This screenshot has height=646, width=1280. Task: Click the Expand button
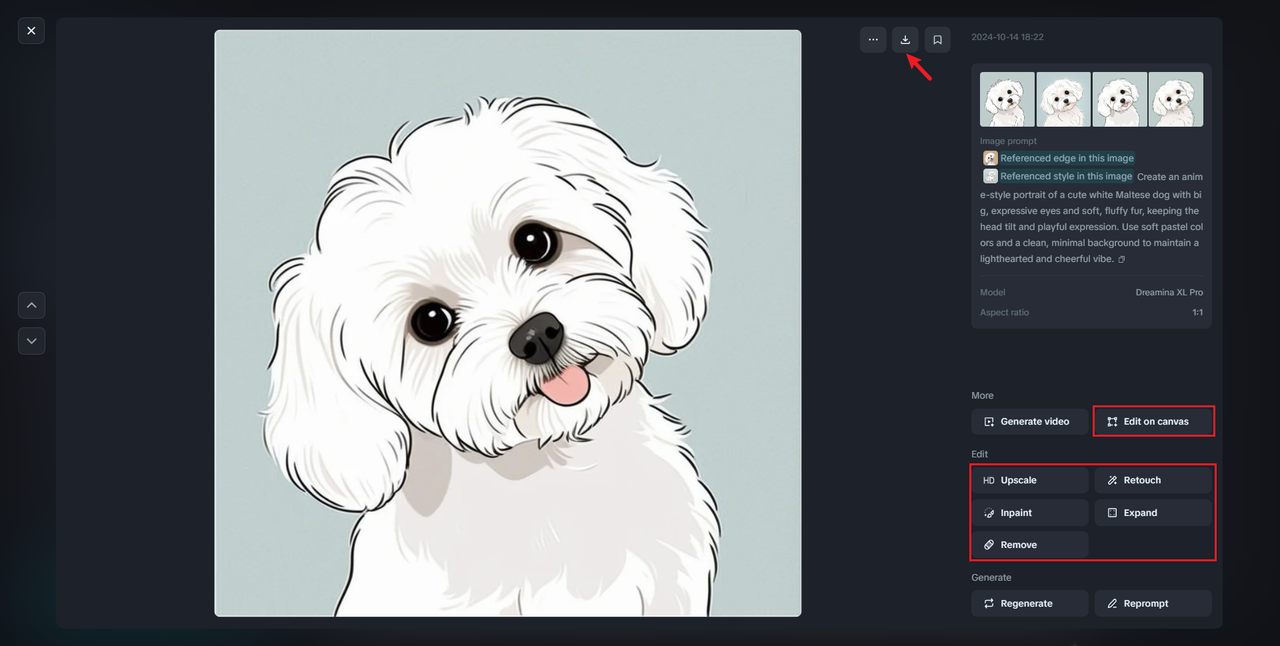pos(1153,512)
